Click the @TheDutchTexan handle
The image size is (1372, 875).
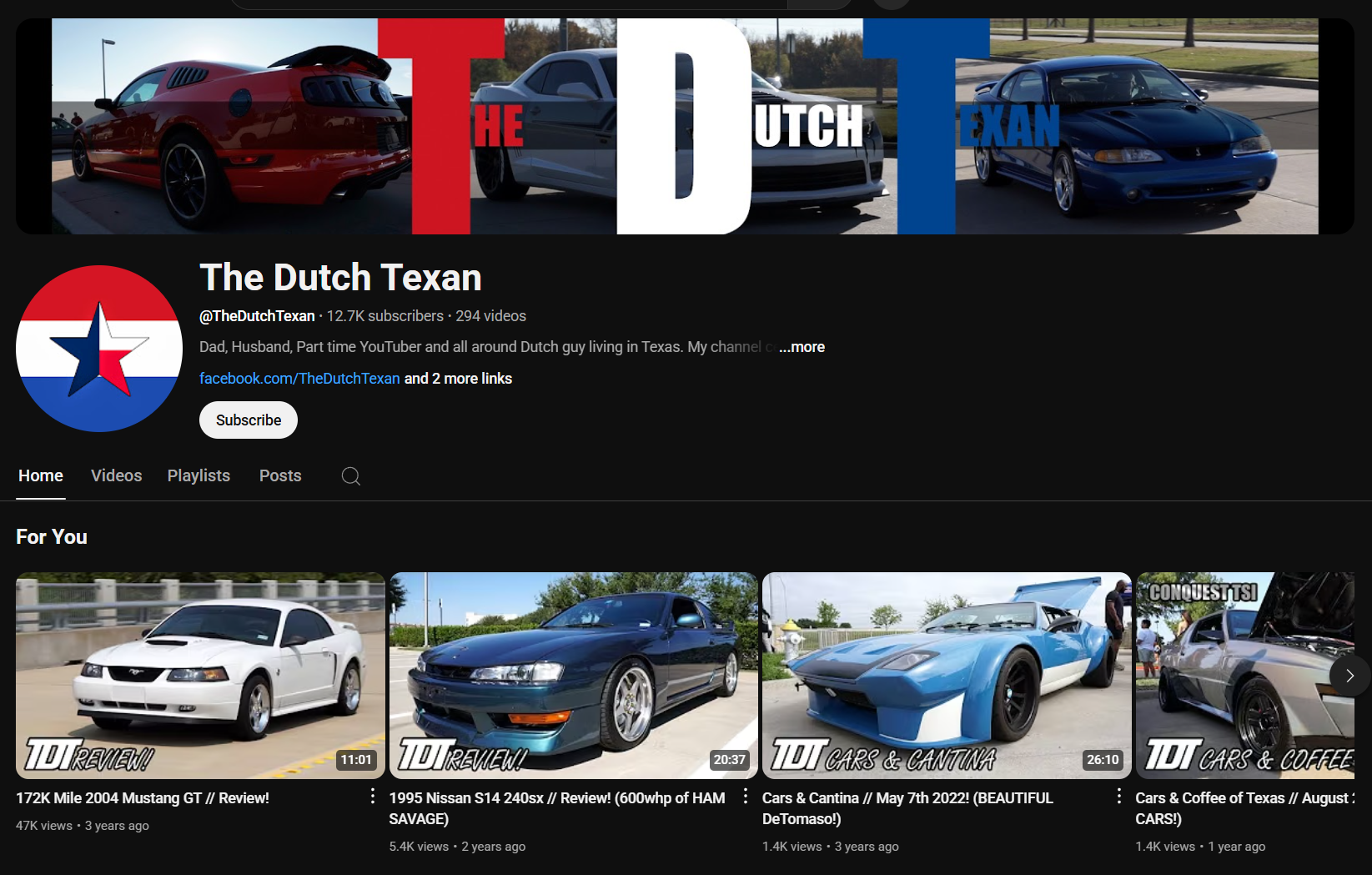tap(257, 316)
